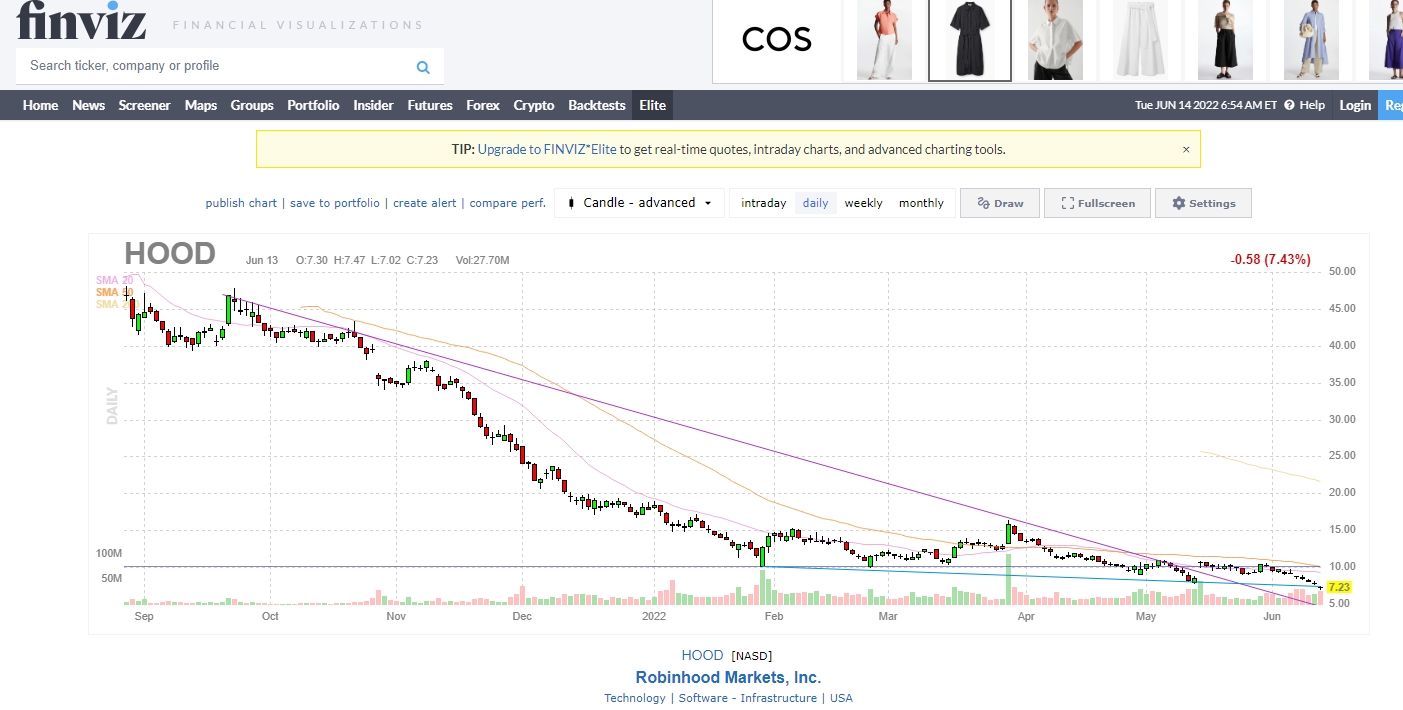Image resolution: width=1403 pixels, height=710 pixels.
Task: Open the Forex page
Action: [483, 105]
